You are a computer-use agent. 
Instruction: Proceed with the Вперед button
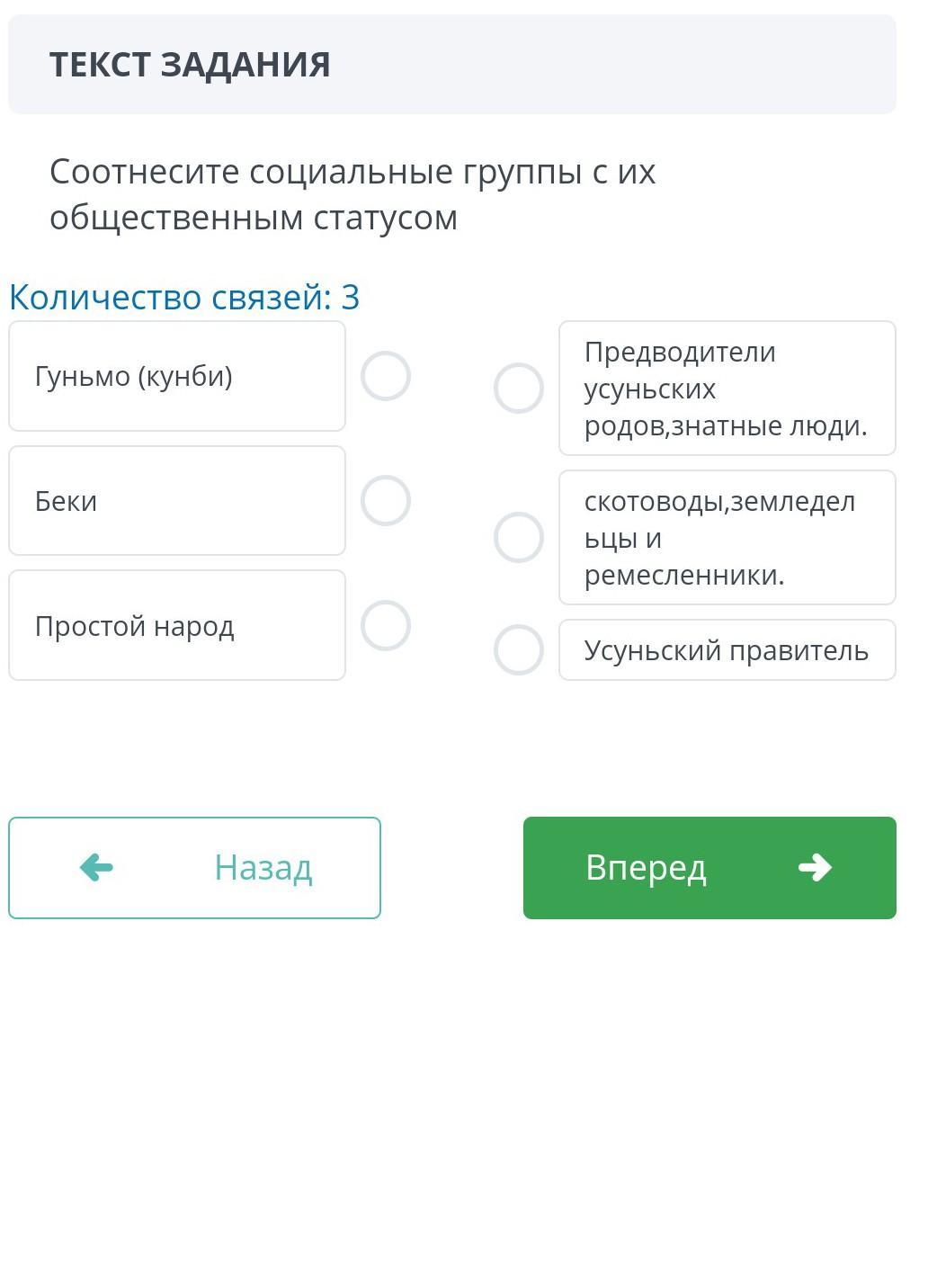[x=709, y=868]
